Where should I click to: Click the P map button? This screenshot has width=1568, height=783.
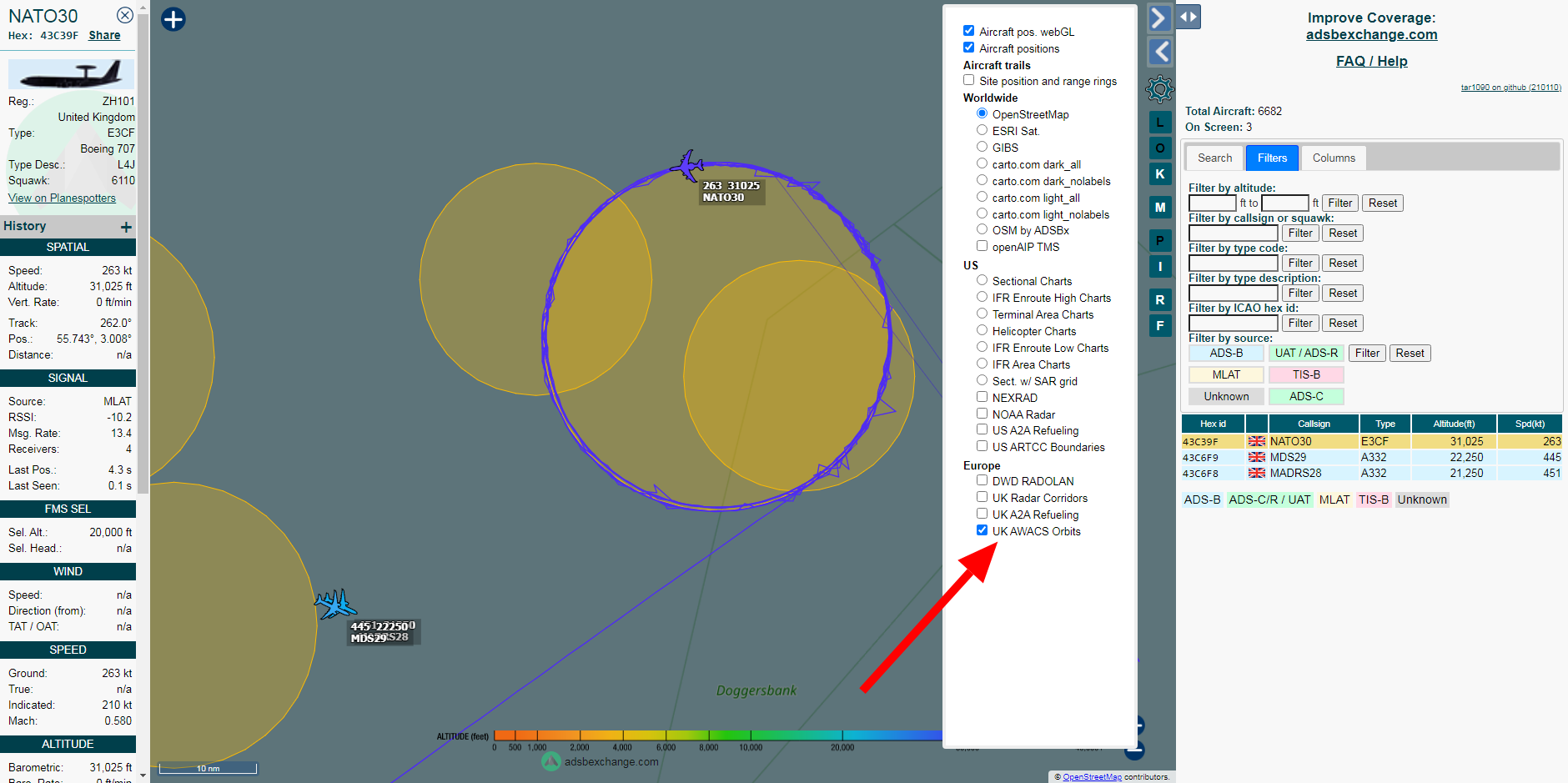click(1160, 241)
